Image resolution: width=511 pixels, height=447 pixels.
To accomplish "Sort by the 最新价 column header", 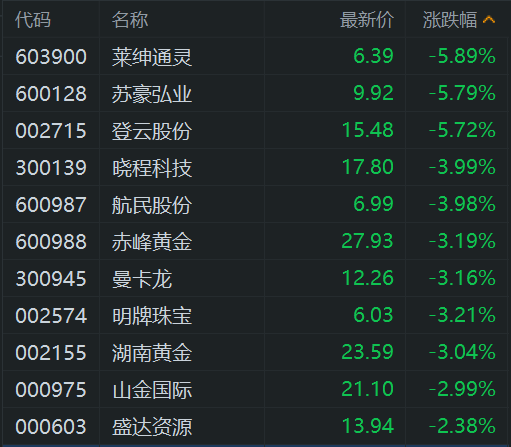I will coord(367,20).
